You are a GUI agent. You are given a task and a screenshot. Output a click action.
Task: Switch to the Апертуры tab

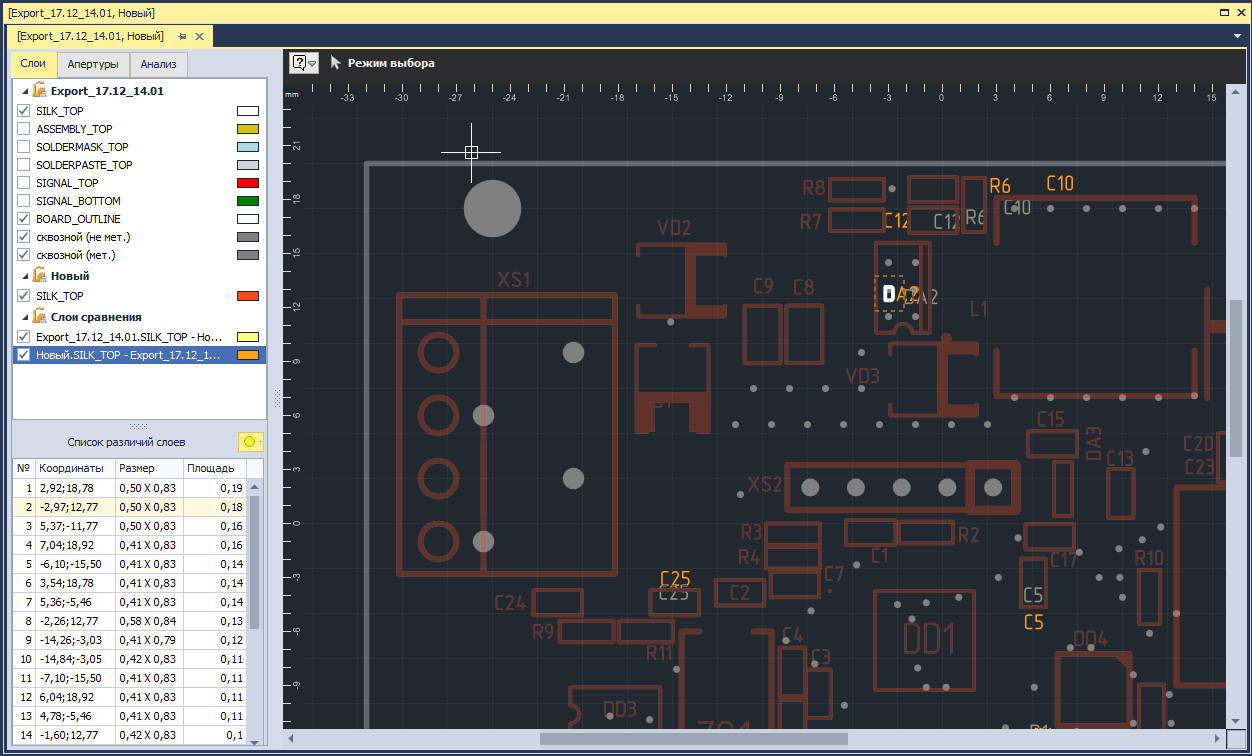93,64
